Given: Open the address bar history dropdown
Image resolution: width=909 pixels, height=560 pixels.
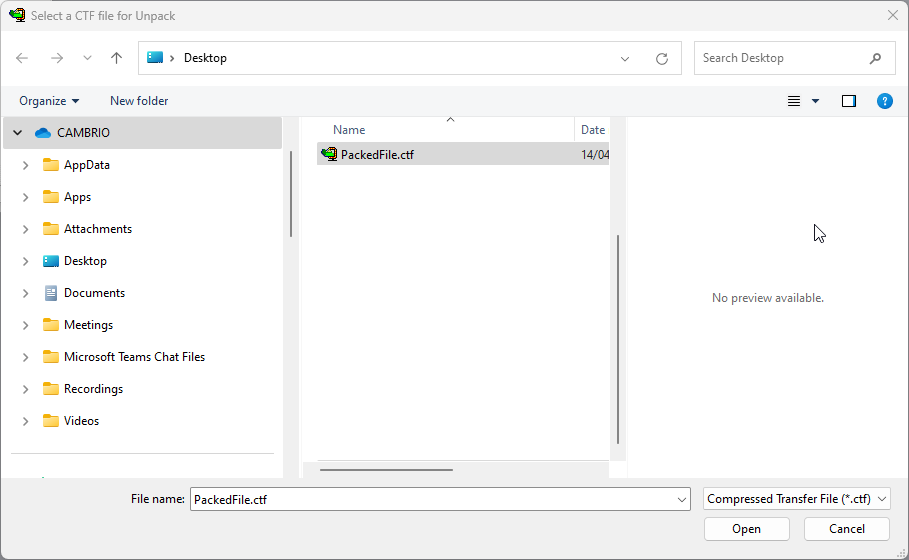Looking at the screenshot, I should pos(625,59).
